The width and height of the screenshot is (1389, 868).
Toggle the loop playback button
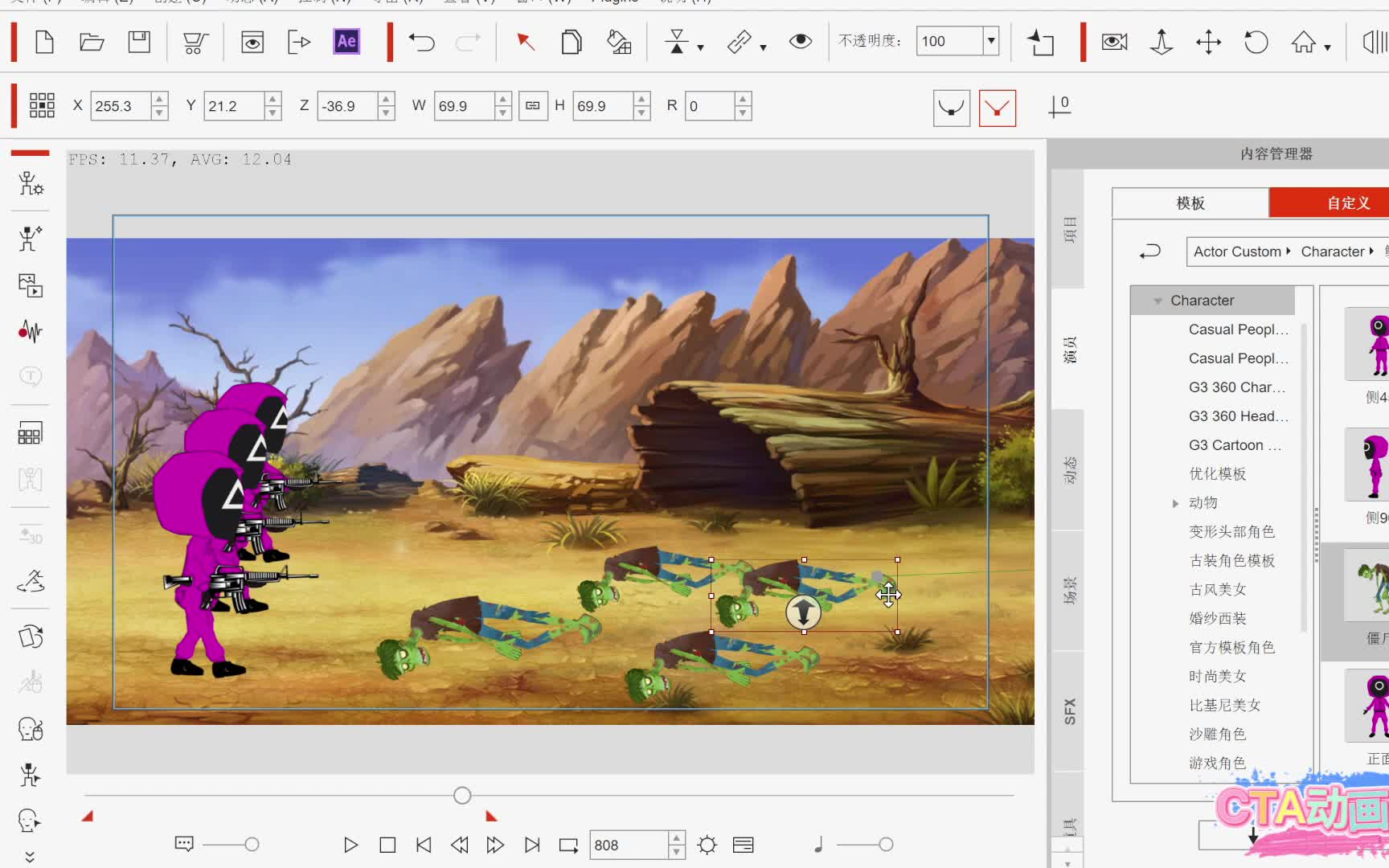[568, 845]
